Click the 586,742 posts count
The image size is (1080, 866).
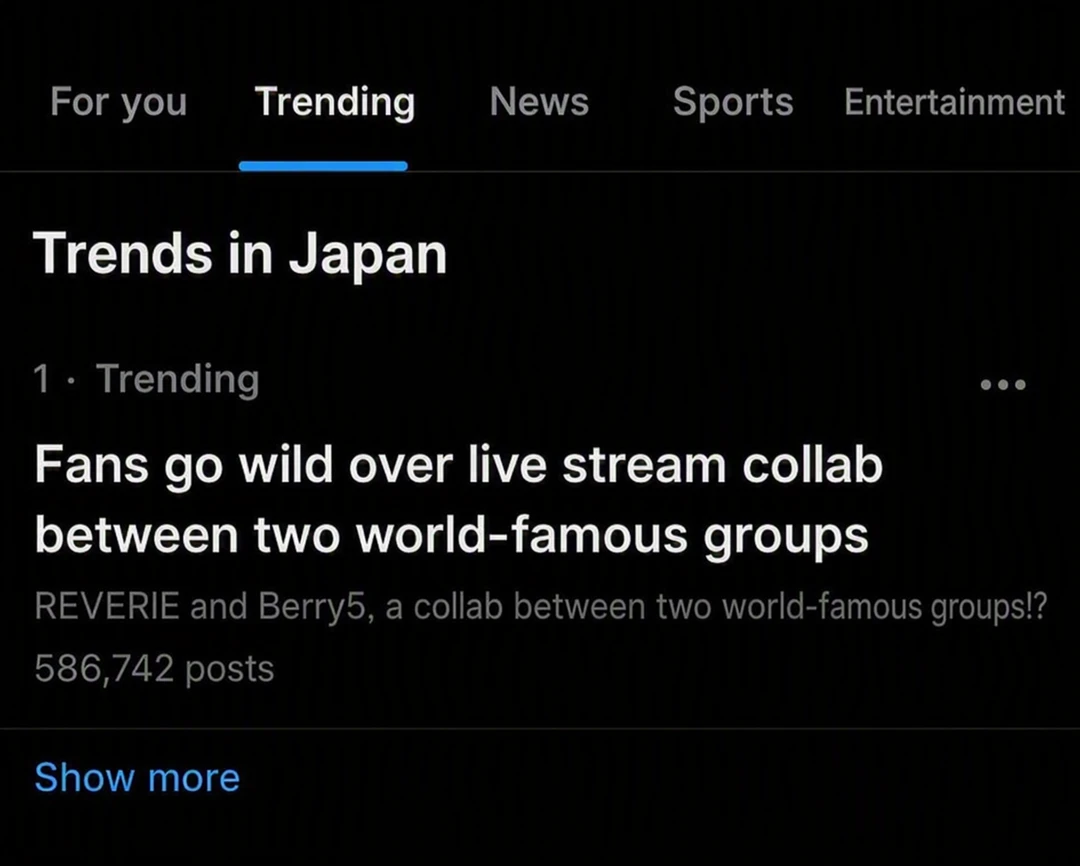click(x=154, y=668)
